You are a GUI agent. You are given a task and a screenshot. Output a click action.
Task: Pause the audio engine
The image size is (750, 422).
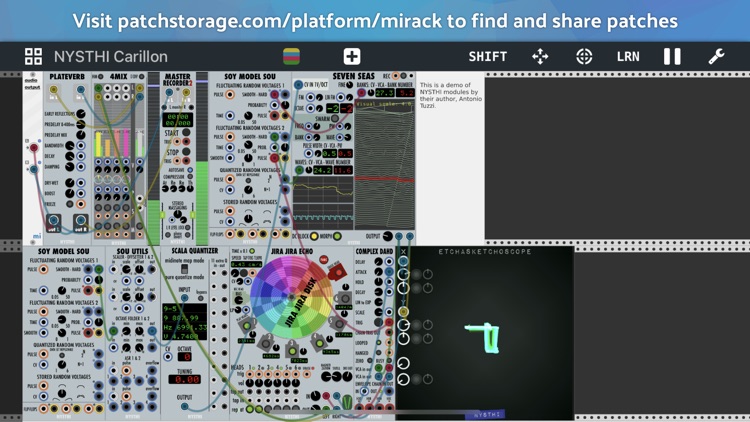tap(672, 56)
